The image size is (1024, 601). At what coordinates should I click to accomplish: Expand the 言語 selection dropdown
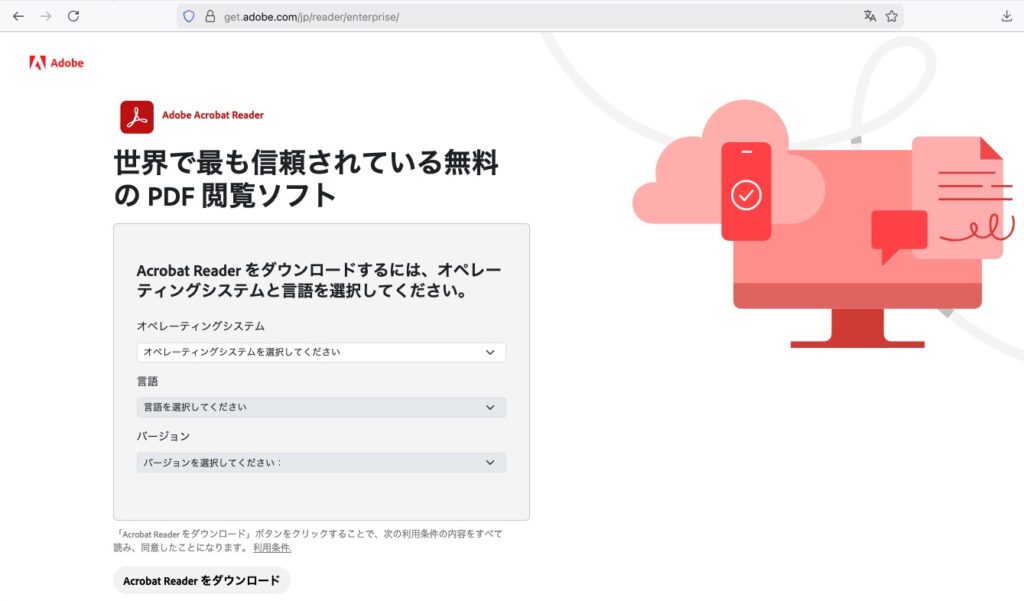[x=321, y=407]
